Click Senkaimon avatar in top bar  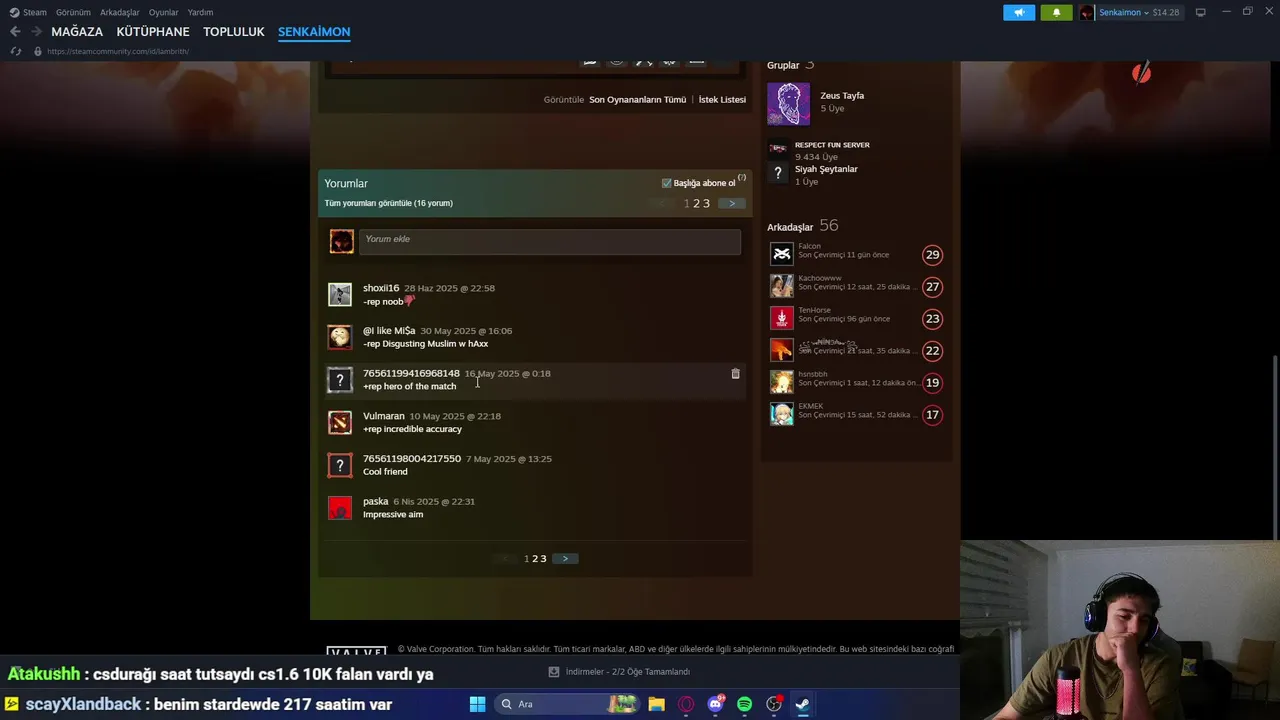(1087, 12)
